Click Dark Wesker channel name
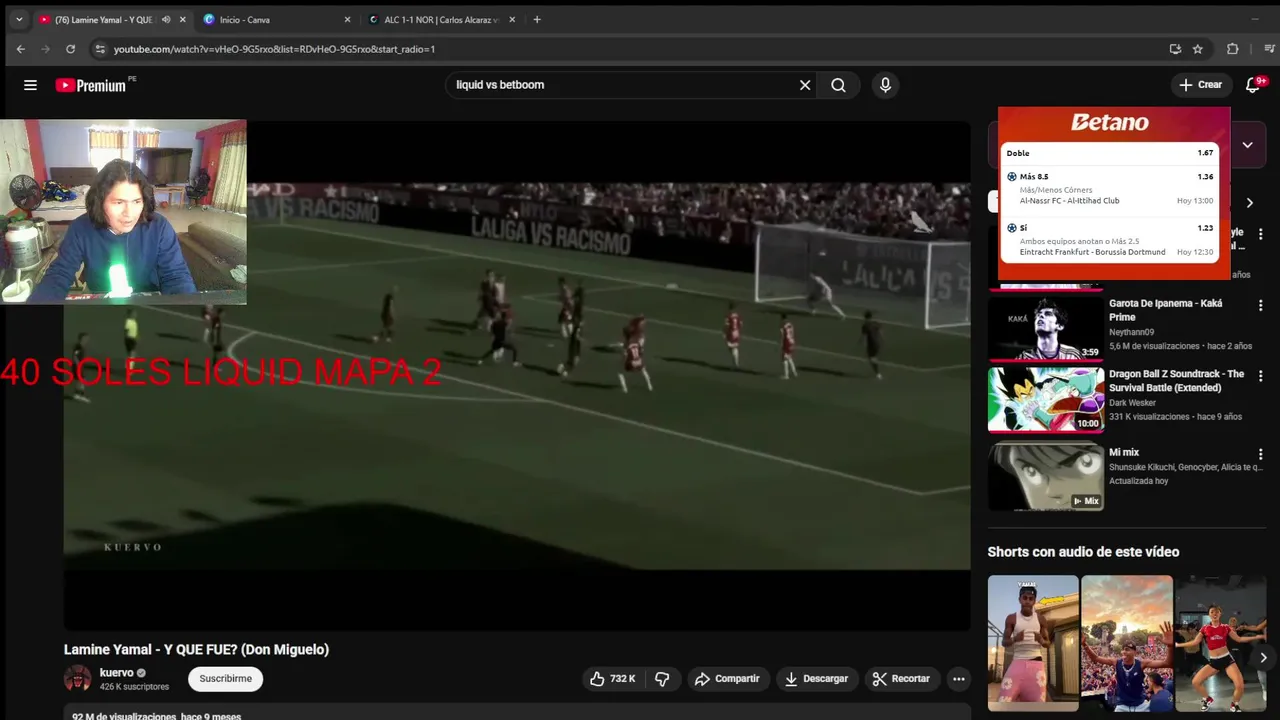 (x=1133, y=403)
